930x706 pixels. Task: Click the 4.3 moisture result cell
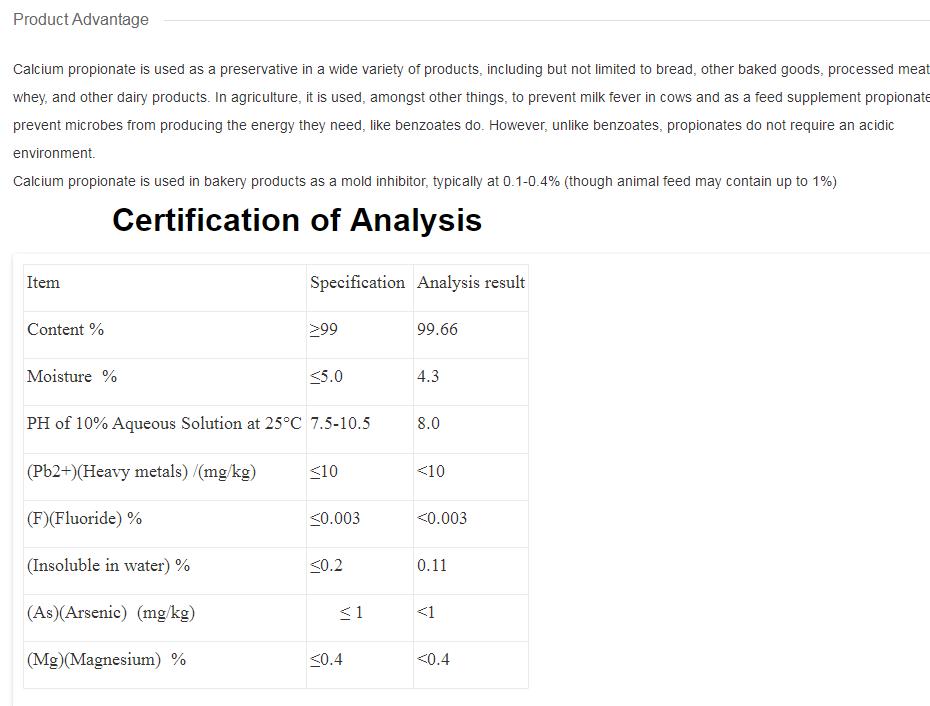pos(428,377)
